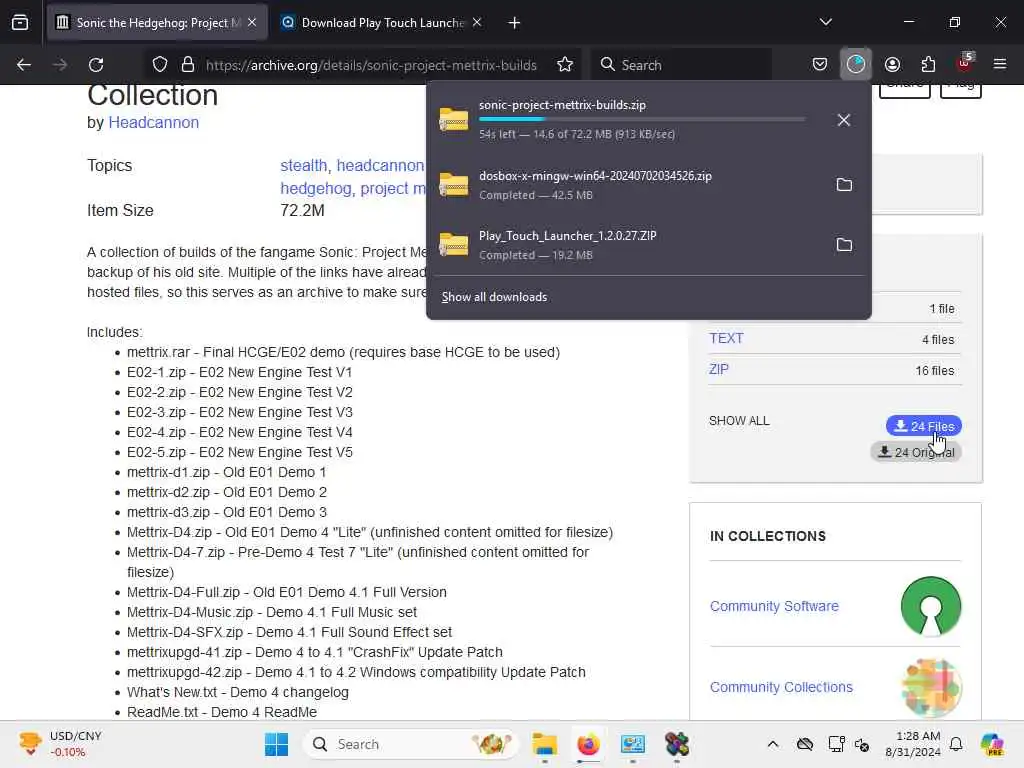Open the display connection tray icon
Image resolution: width=1024 pixels, height=768 pixels.
click(x=836, y=744)
